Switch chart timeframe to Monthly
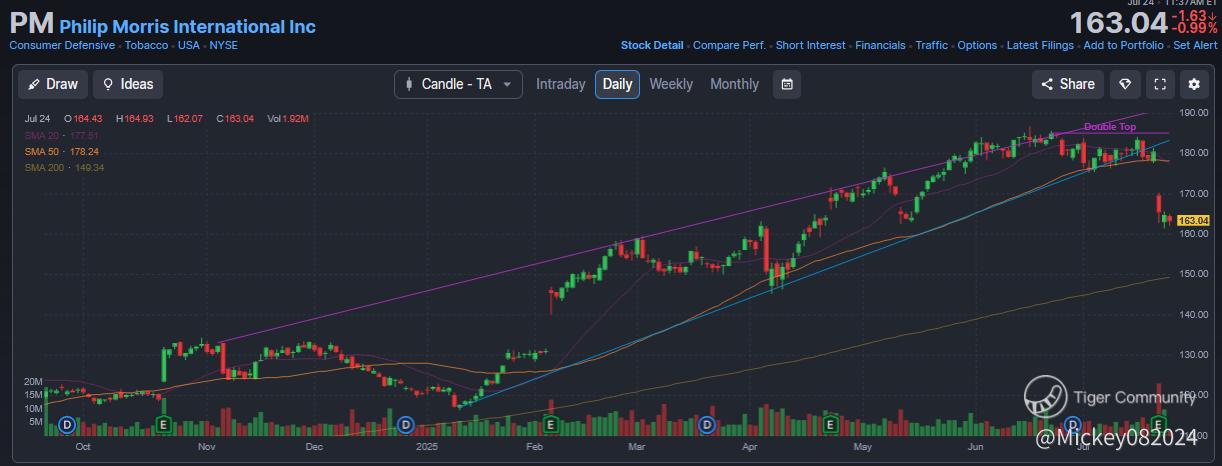This screenshot has height=466, width=1222. point(734,84)
